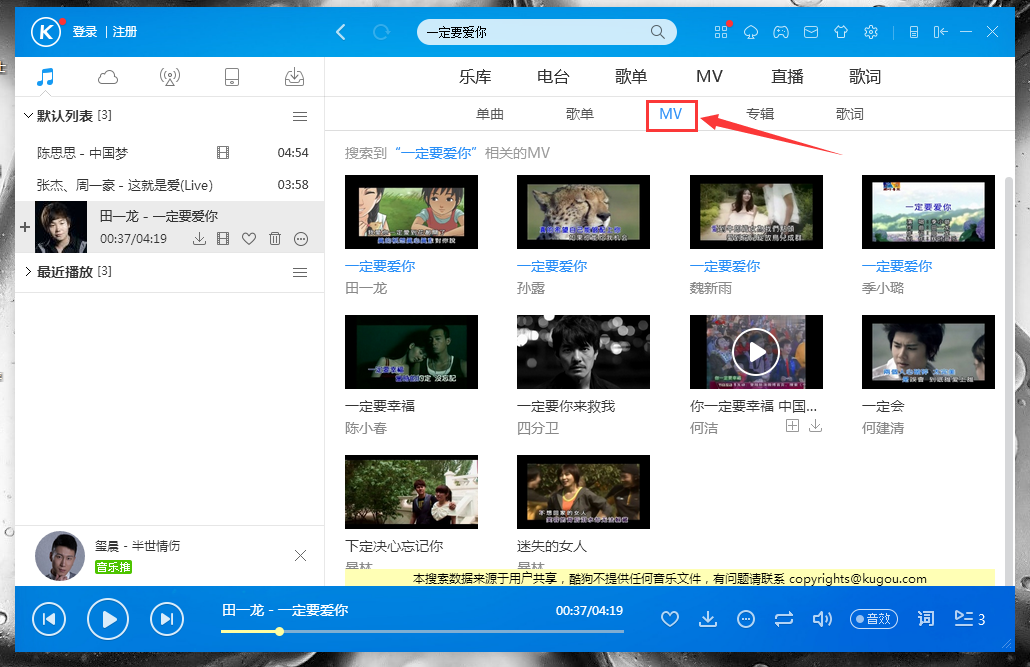Viewport: 1030px width, 667px height.
Task: Toggle desktop lyrics 词 button
Action: click(x=926, y=618)
